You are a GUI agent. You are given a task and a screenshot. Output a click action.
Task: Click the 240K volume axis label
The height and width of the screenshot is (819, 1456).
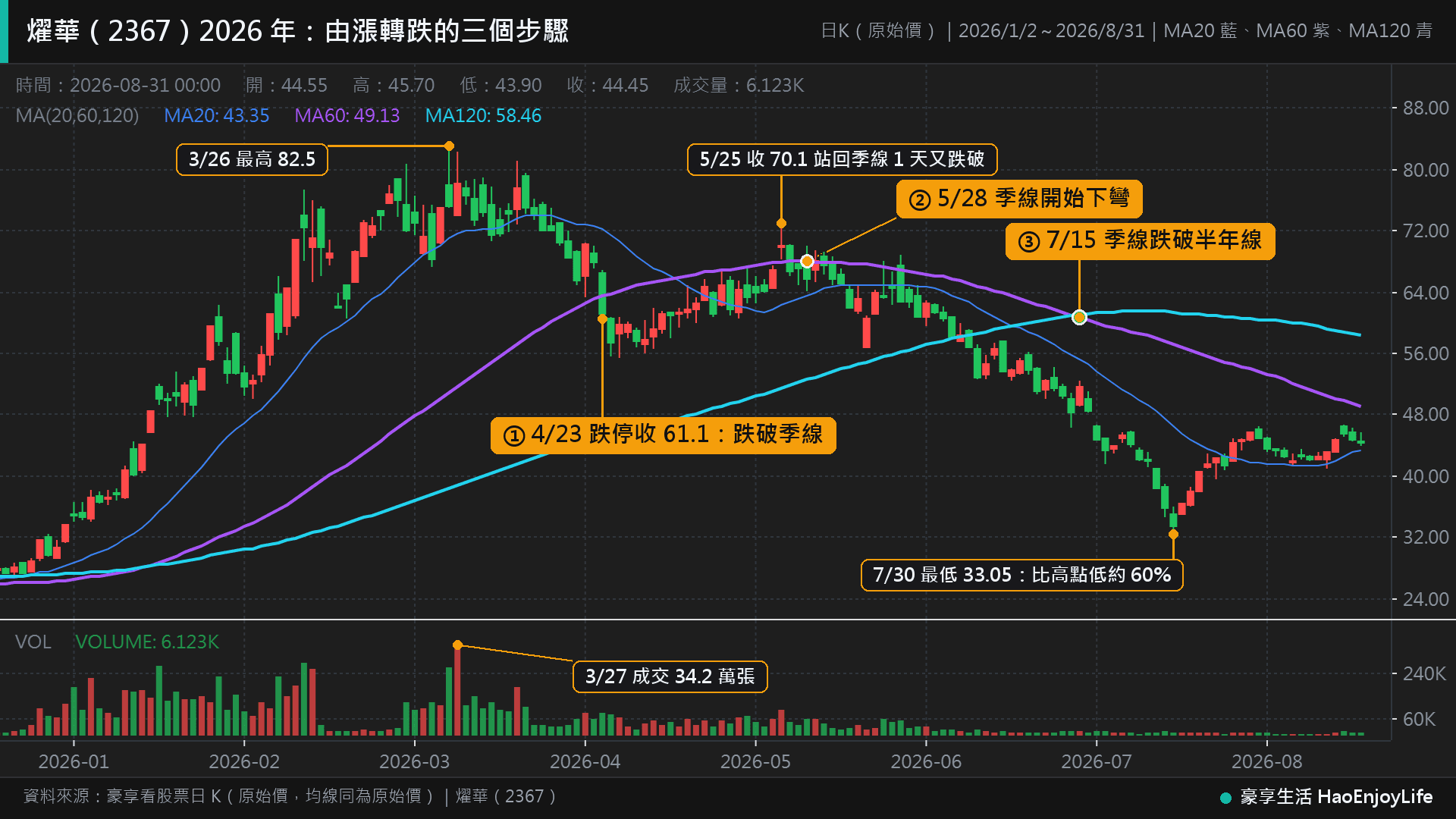coord(1424,674)
